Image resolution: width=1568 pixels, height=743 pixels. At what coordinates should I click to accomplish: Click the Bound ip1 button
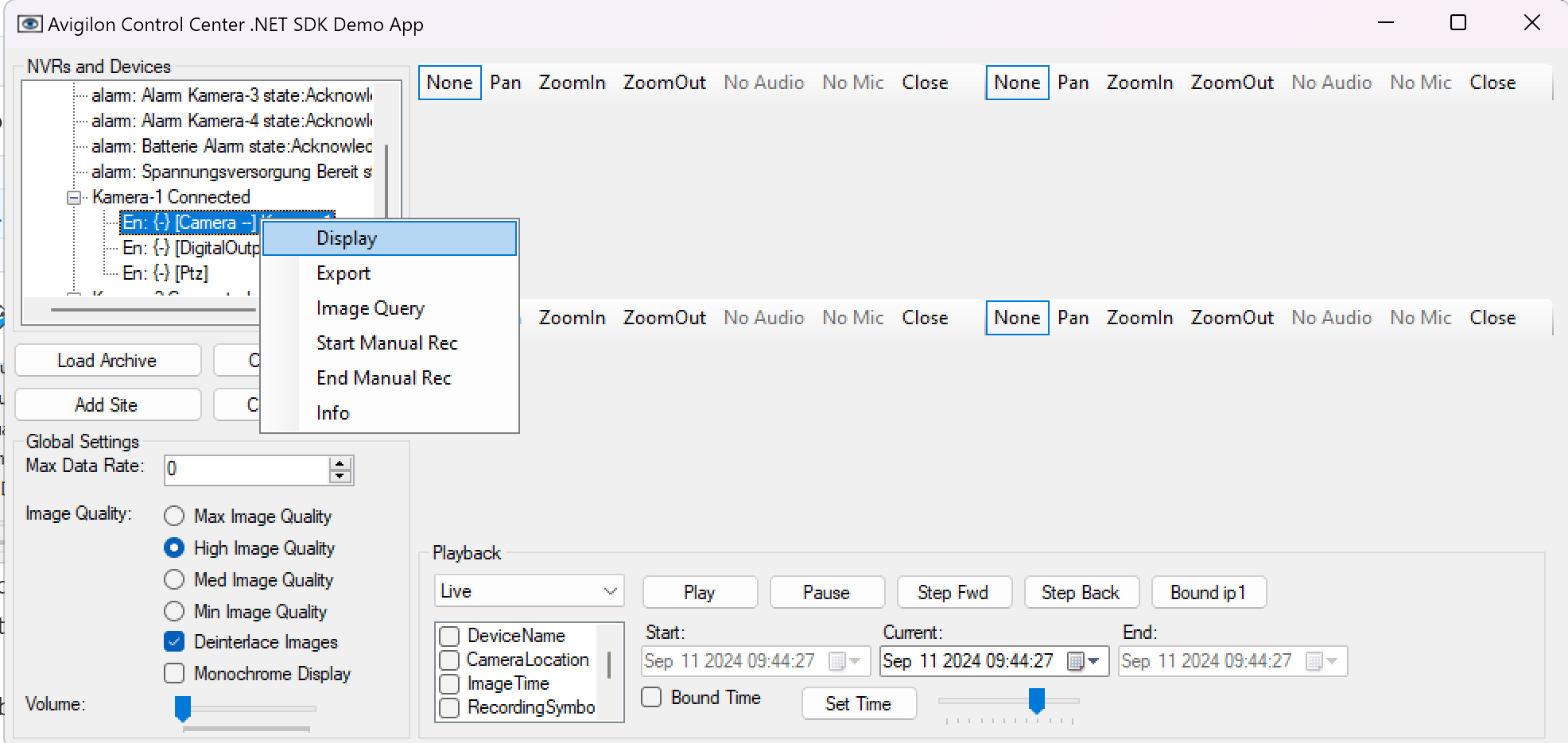tap(1209, 592)
